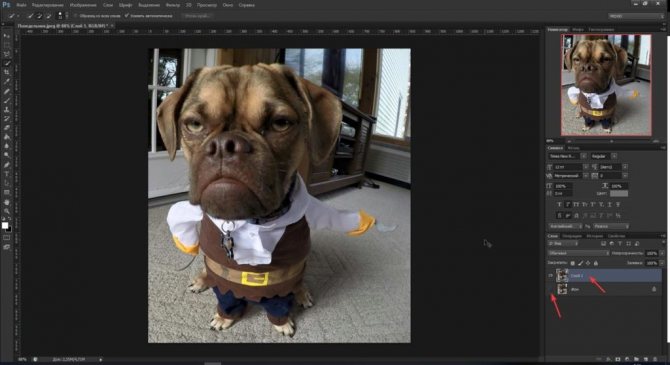The width and height of the screenshot is (670, 365).
Task: Select the Blur tool
Action: [7, 146]
